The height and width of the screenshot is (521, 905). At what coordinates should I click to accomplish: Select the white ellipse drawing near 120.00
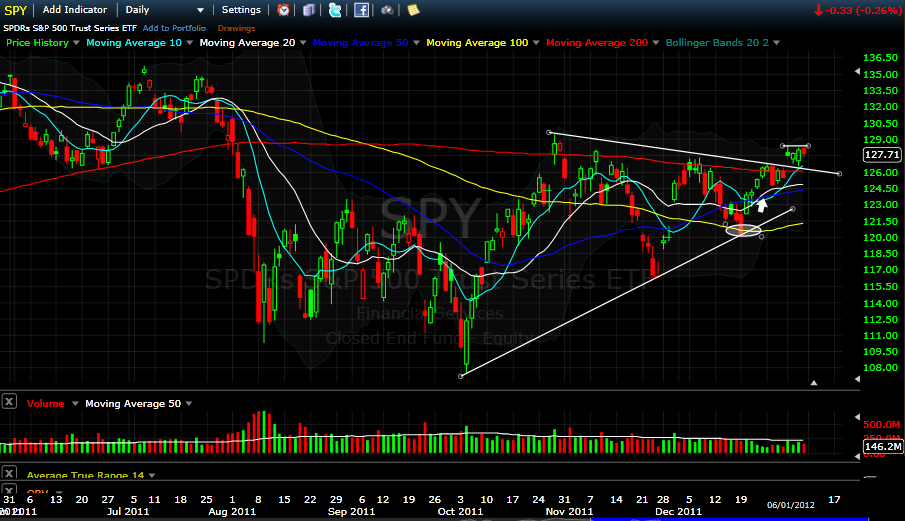[x=743, y=230]
